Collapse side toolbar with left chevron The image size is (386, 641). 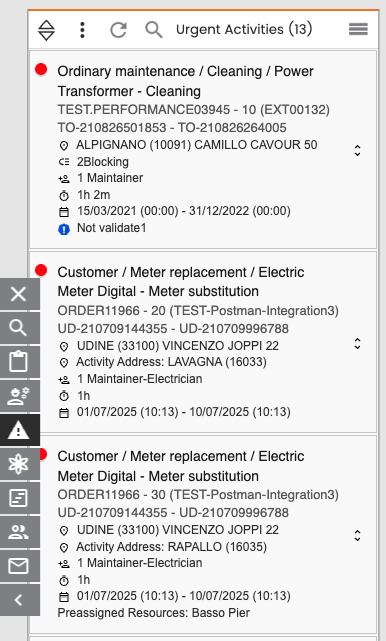point(19,600)
